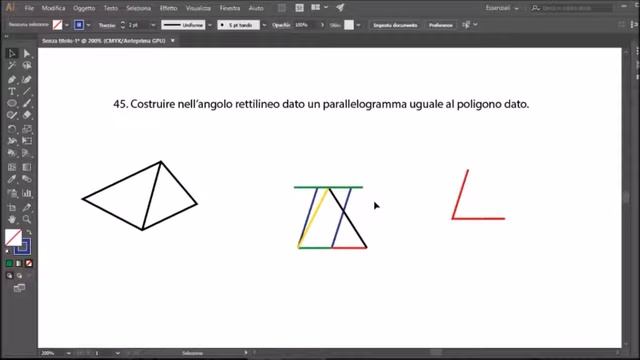Select the Rotate tool

[12, 129]
